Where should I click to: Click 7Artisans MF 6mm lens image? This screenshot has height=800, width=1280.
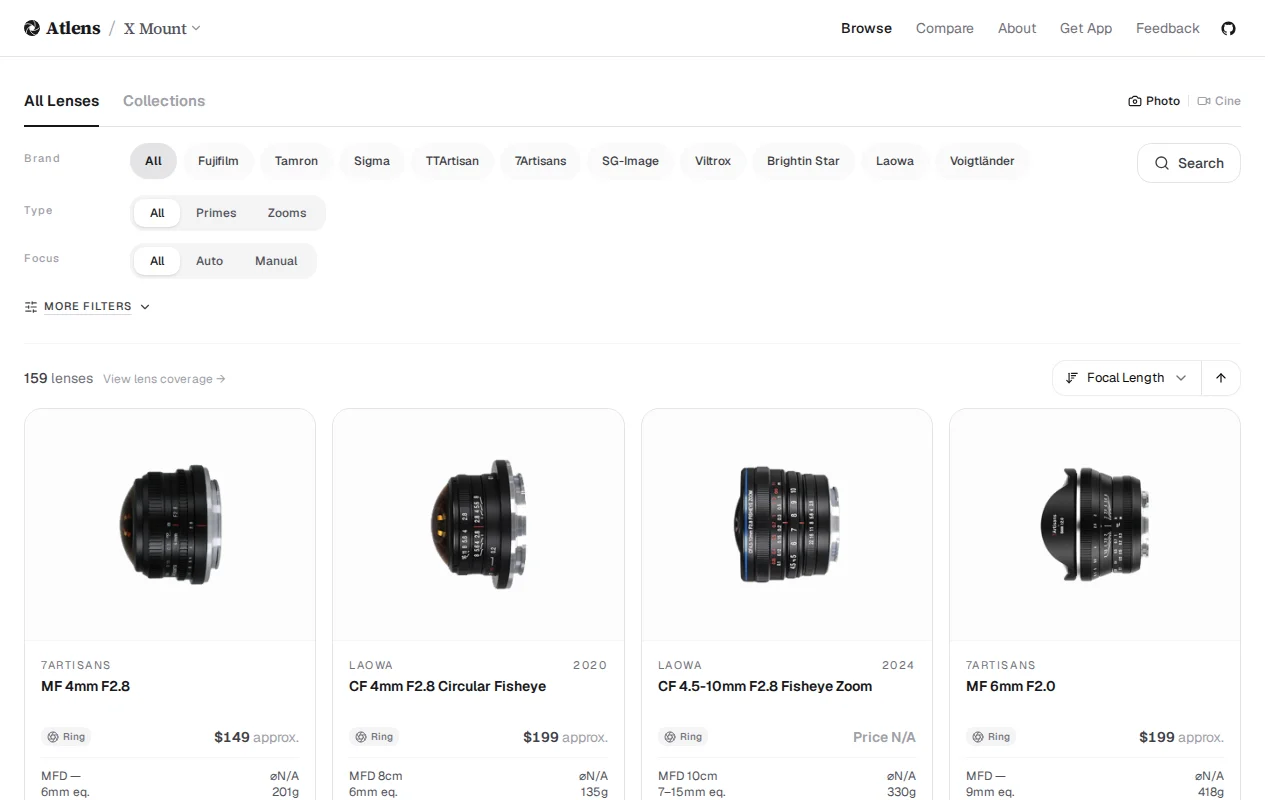click(1095, 525)
